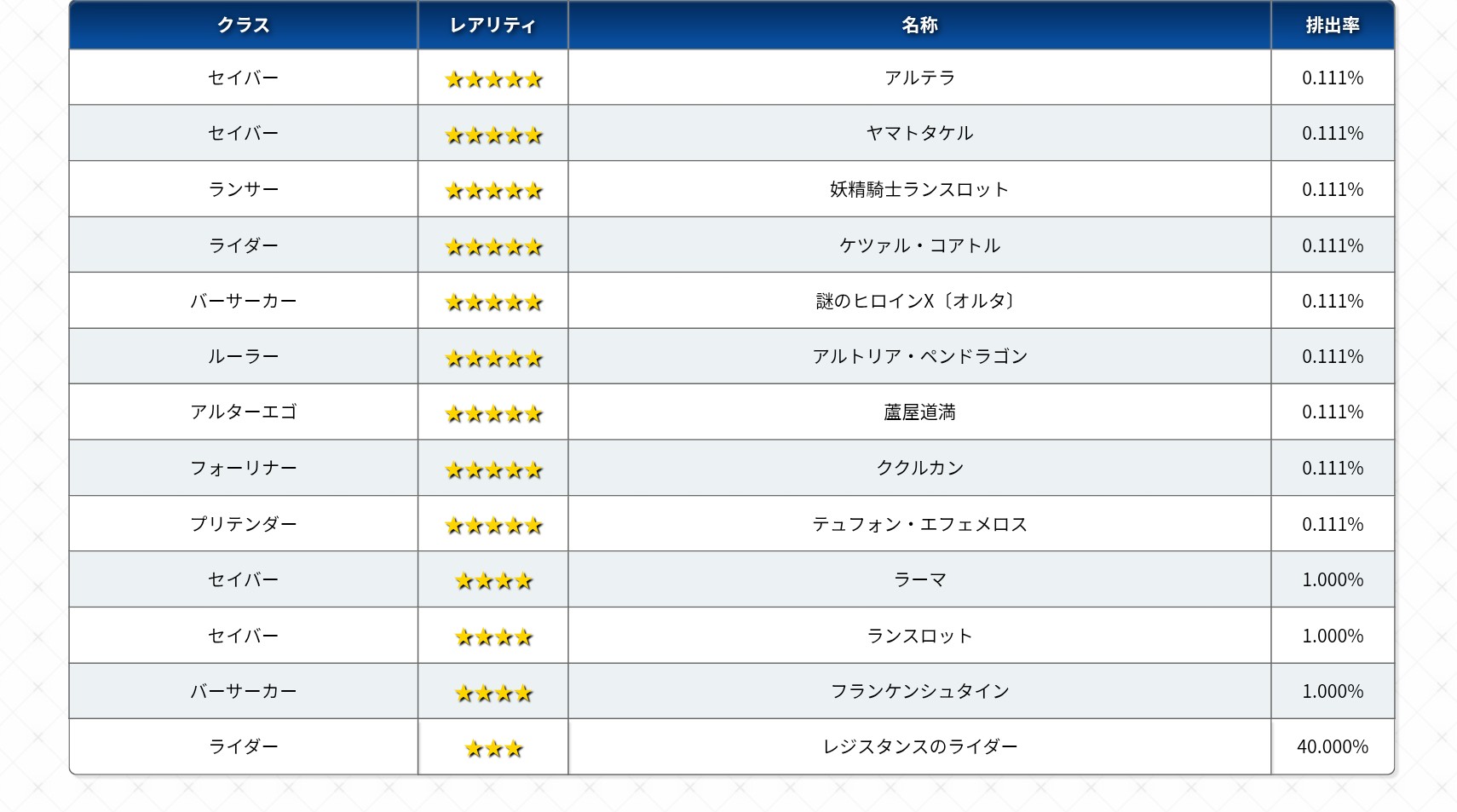Click the stars in the 蘆屋道満 row

click(493, 413)
